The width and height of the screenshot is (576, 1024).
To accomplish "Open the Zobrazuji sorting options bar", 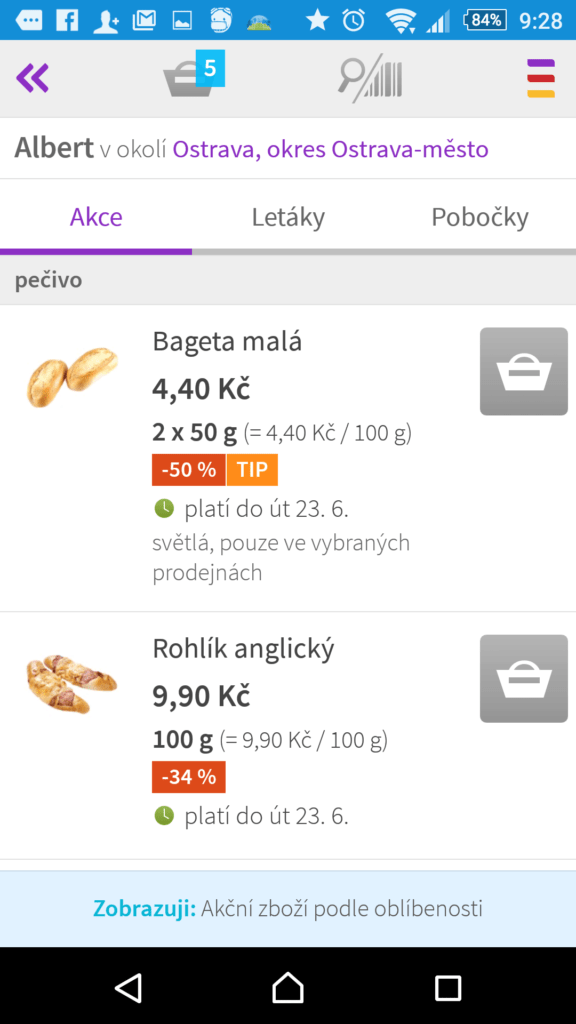I will point(288,908).
